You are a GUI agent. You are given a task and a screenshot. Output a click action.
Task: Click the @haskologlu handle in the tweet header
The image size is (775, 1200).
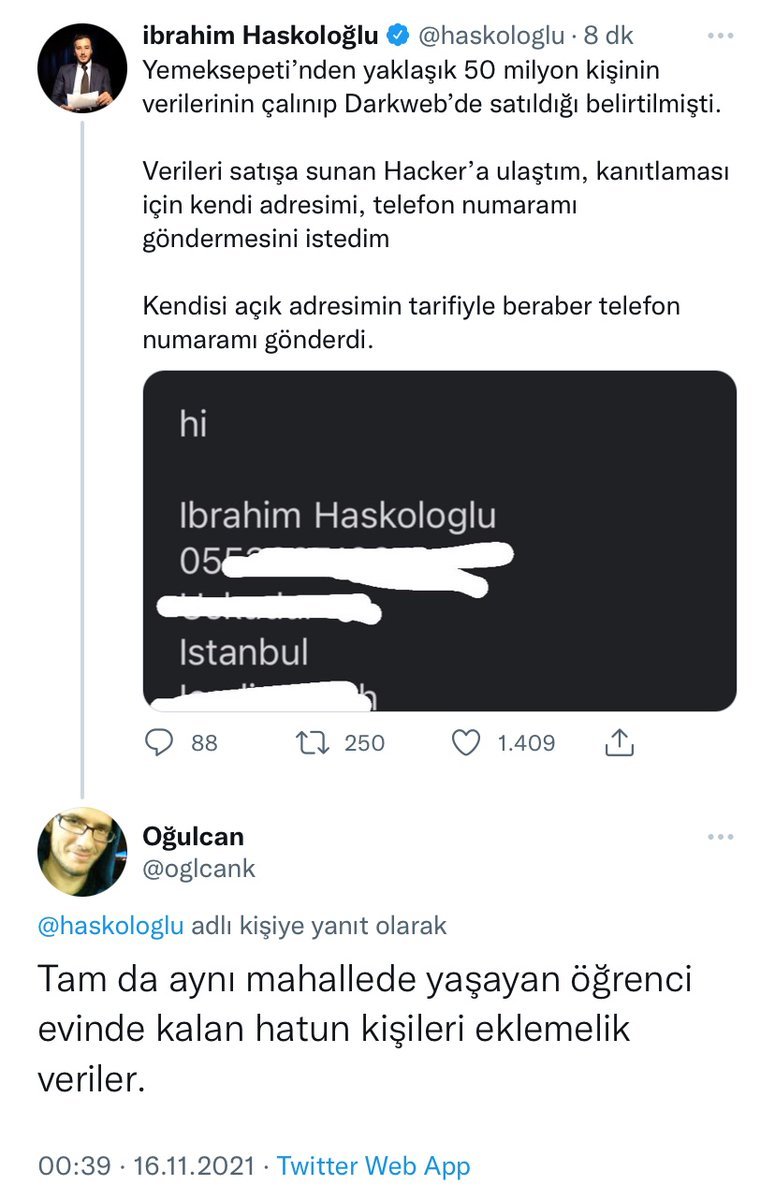pyautogui.click(x=490, y=37)
